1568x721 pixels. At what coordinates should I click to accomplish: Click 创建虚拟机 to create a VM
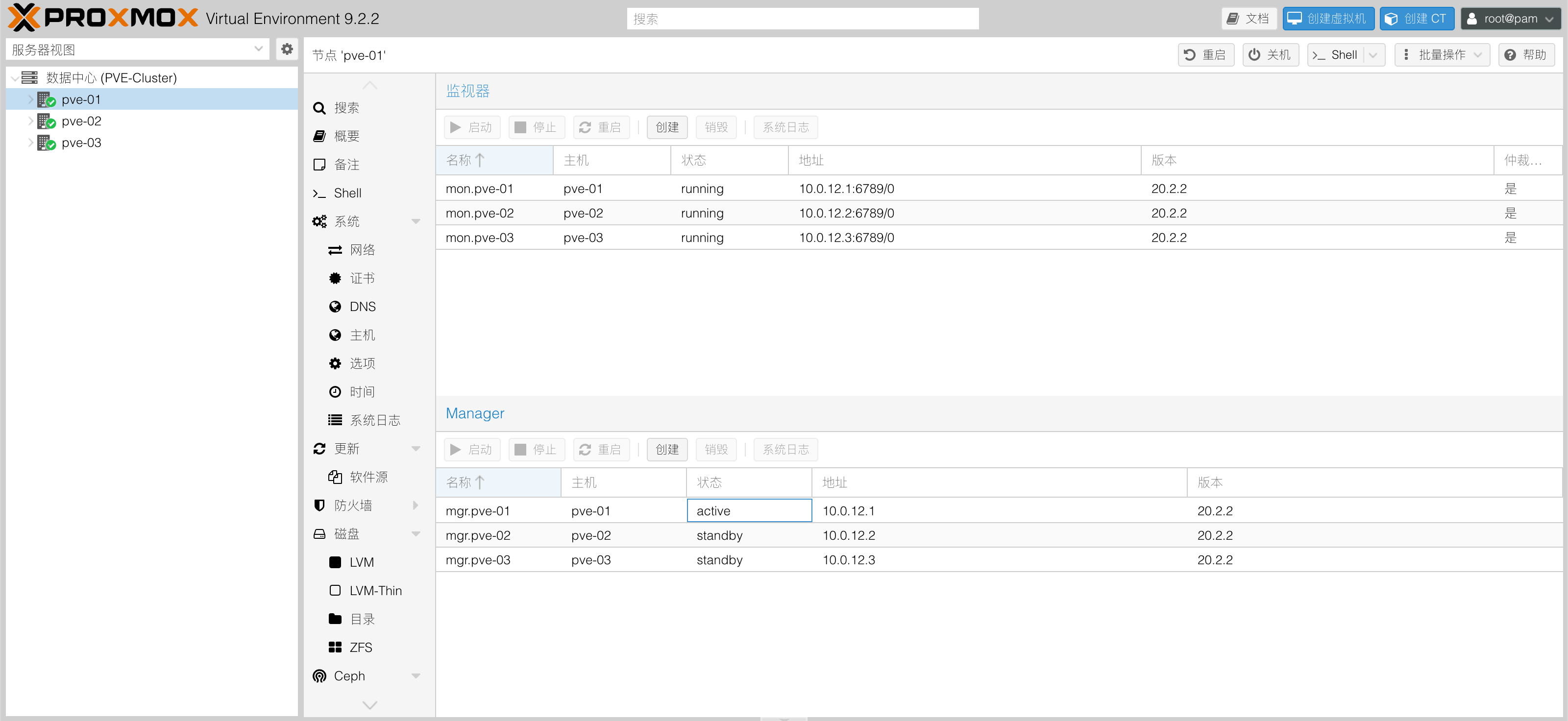tap(1328, 19)
